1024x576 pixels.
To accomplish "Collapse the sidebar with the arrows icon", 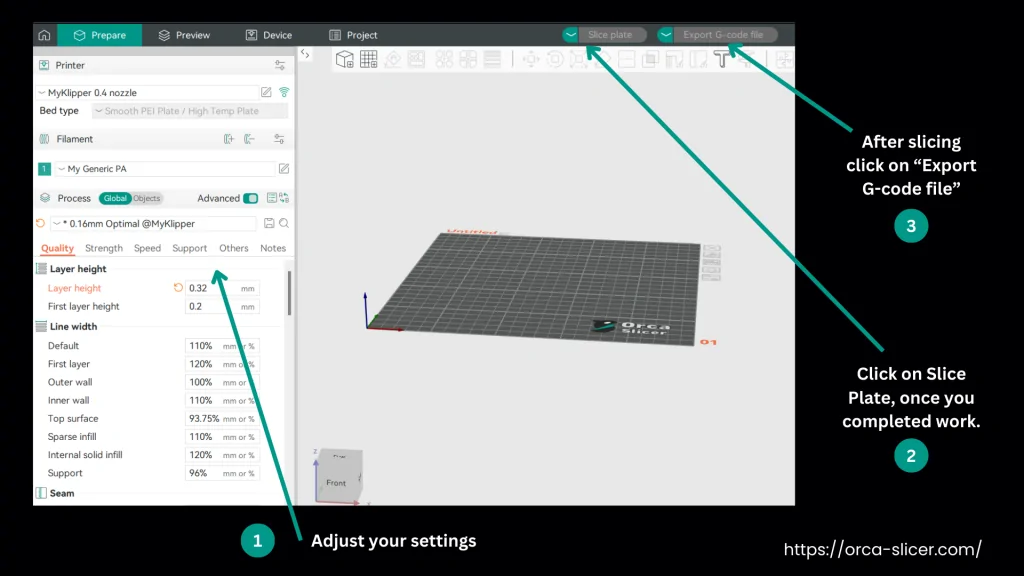I will coord(305,54).
